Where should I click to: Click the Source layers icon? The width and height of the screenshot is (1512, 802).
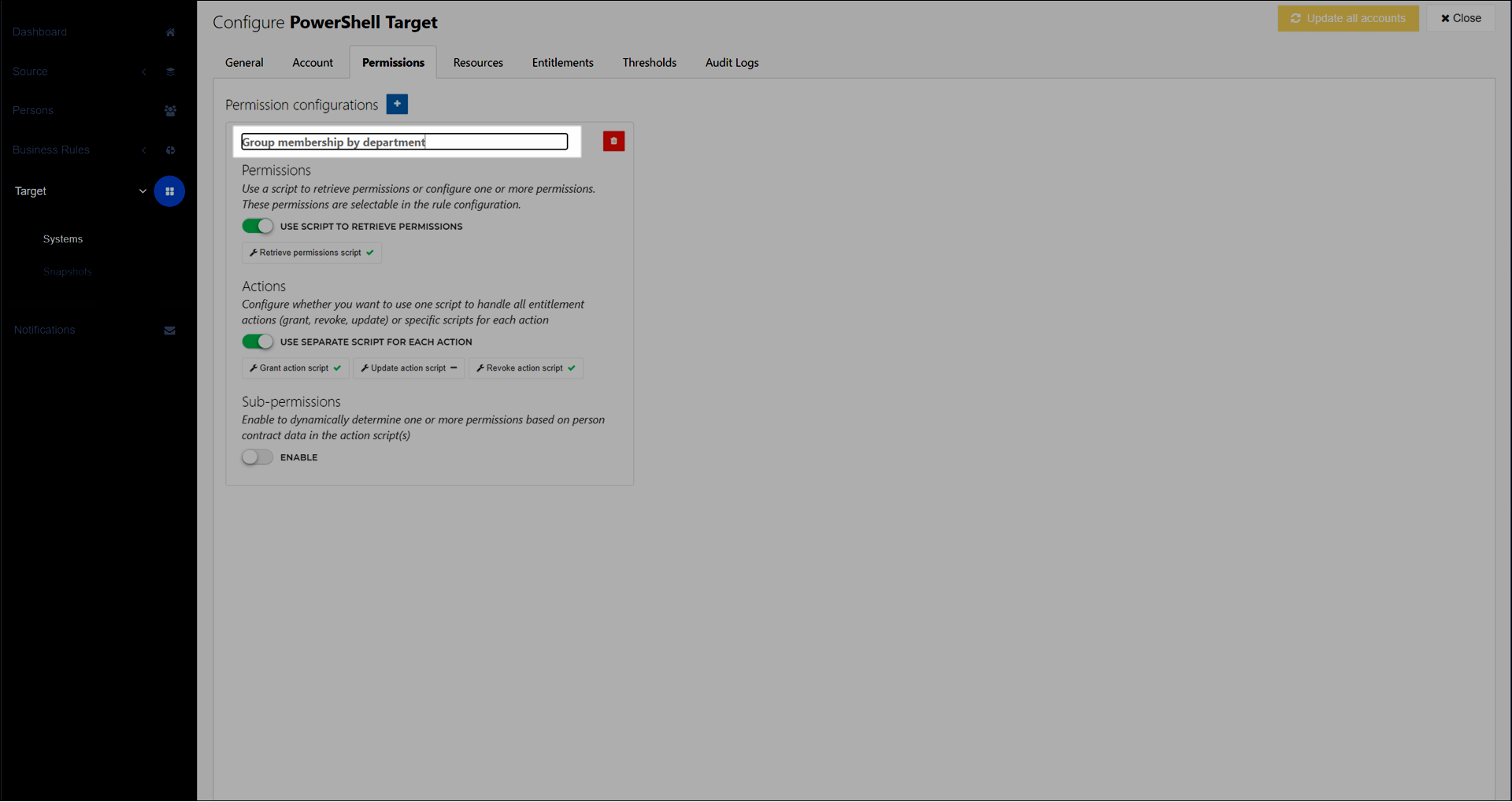point(170,72)
